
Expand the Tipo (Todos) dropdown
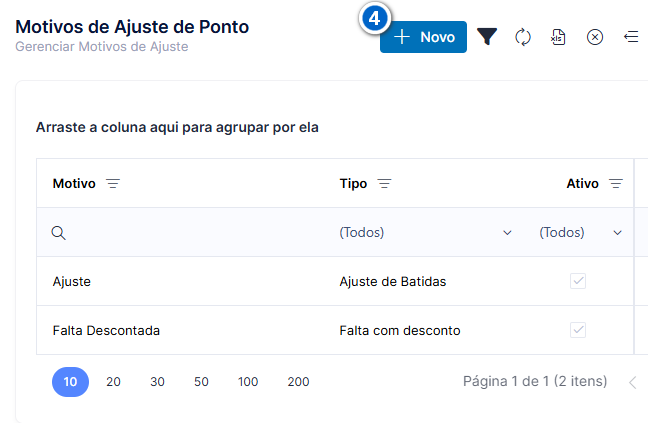pos(426,233)
